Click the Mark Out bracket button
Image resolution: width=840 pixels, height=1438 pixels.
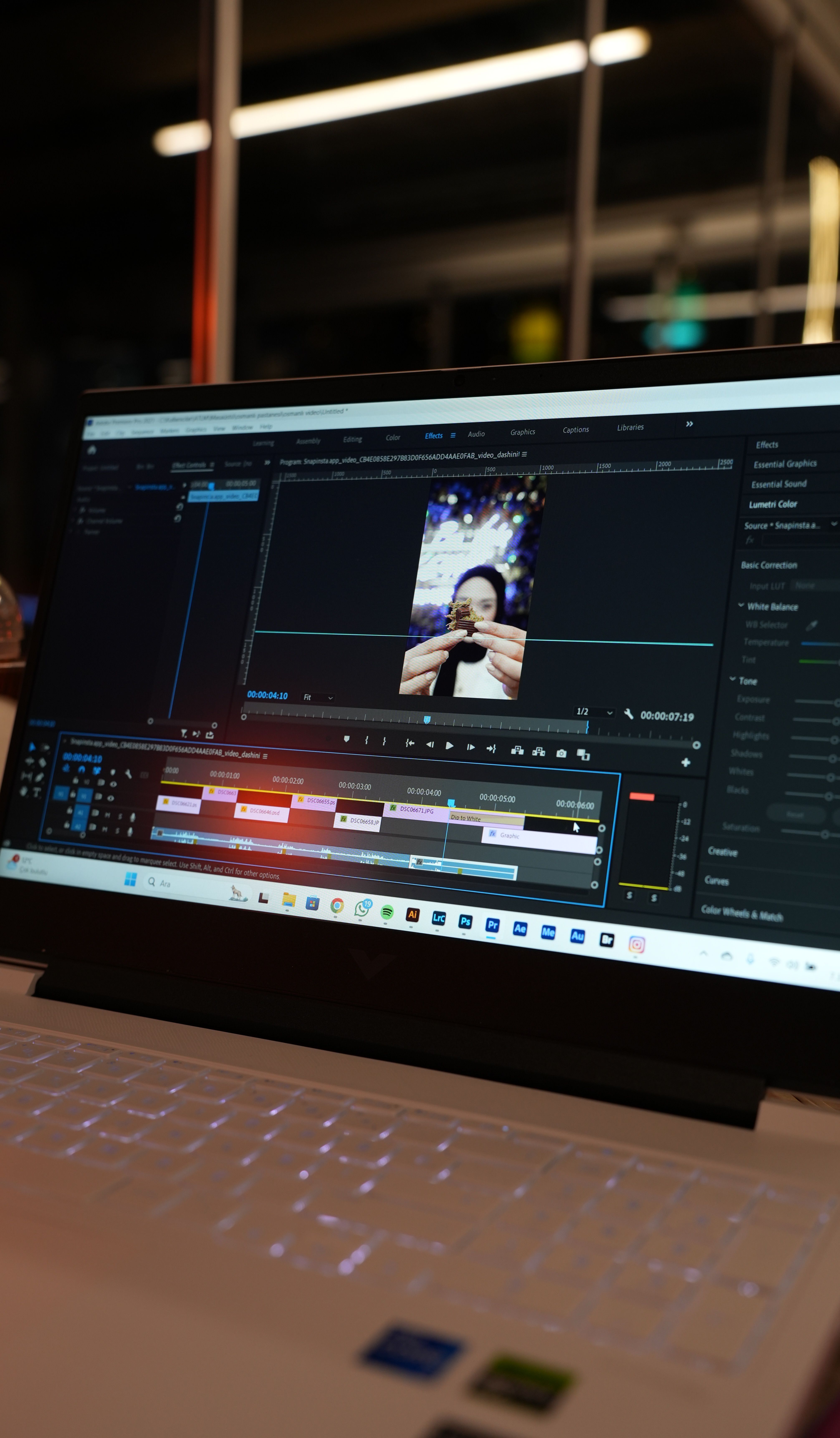pyautogui.click(x=384, y=741)
